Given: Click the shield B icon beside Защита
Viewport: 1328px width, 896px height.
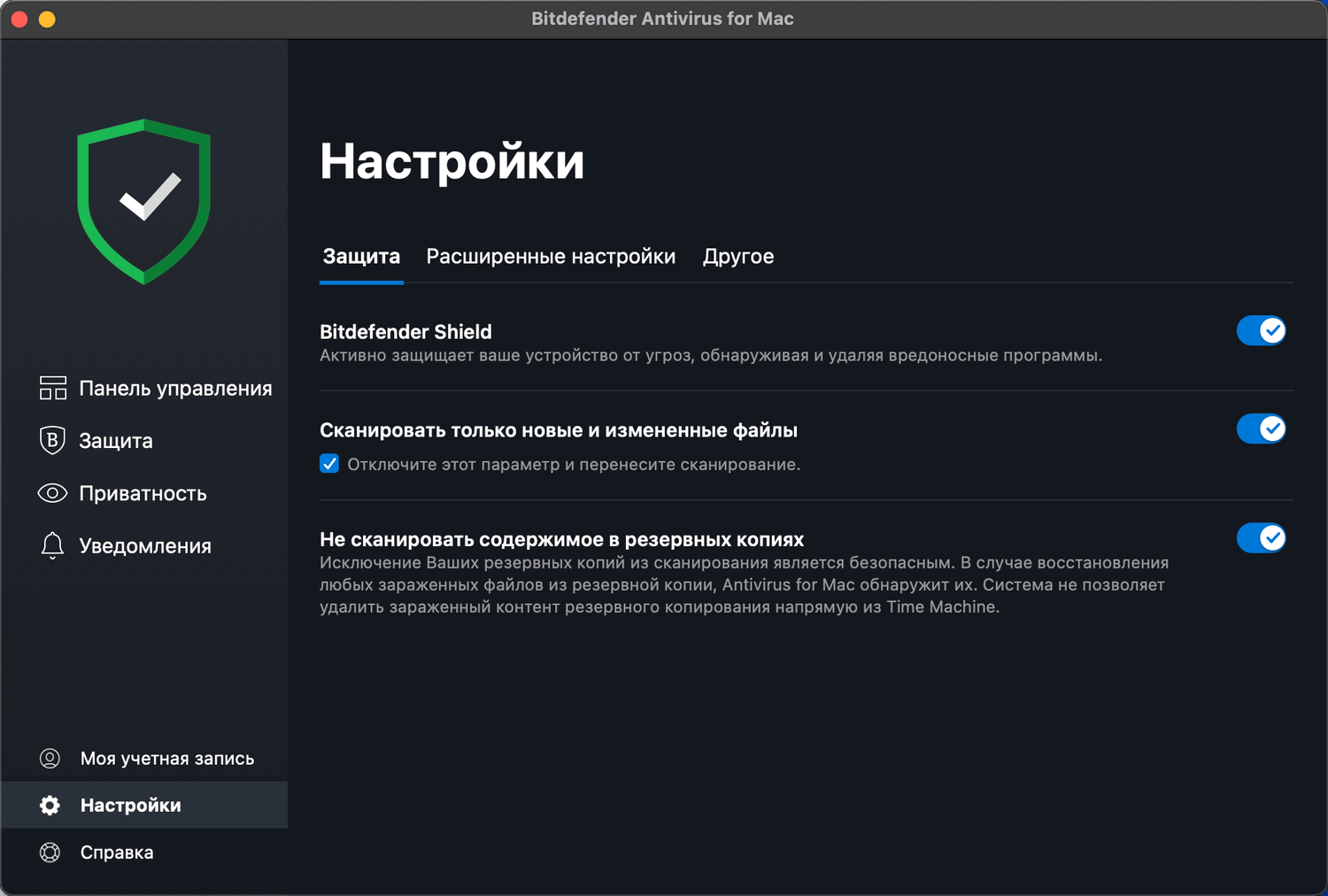Looking at the screenshot, I should 52,440.
